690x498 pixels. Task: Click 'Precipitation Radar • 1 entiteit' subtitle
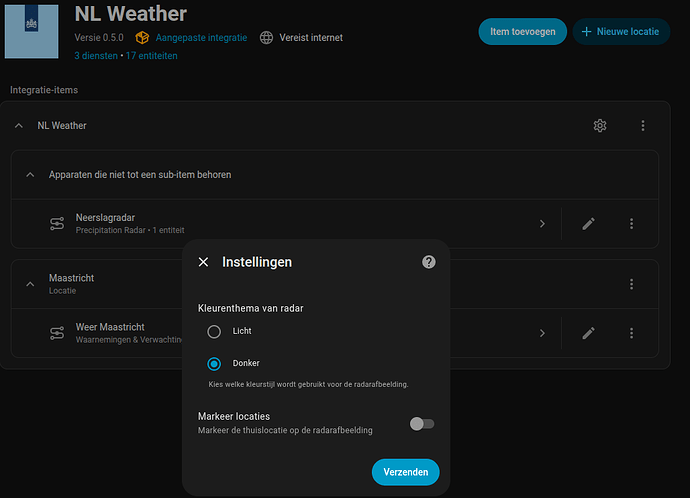(x=130, y=230)
